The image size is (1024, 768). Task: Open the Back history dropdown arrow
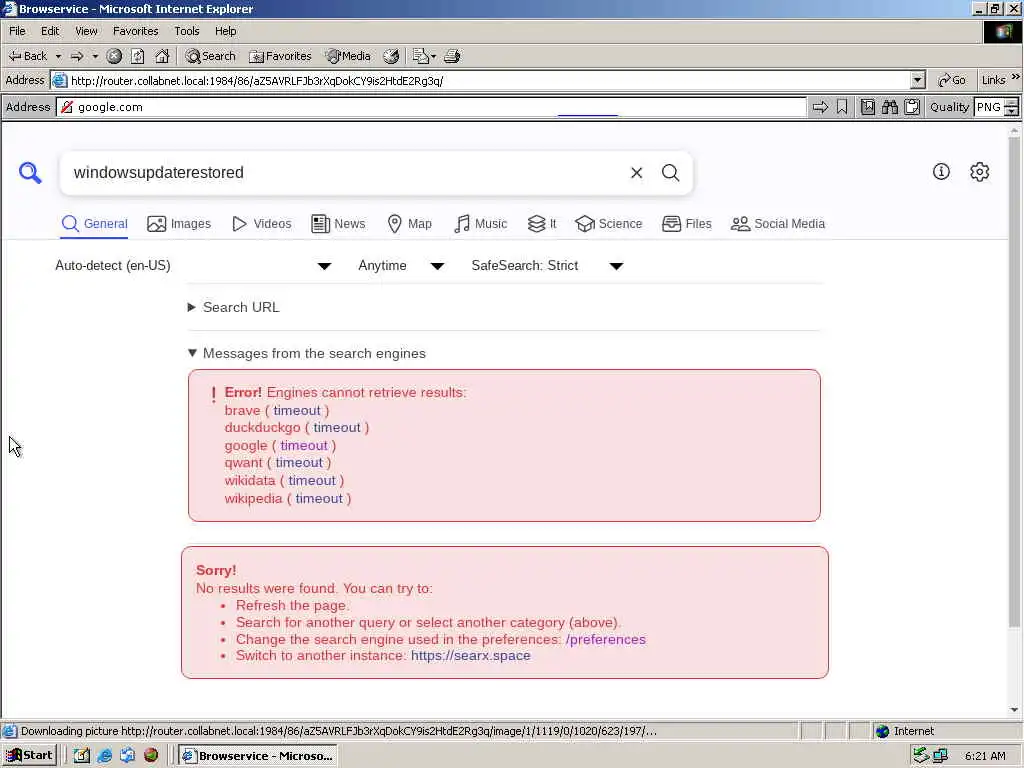tap(58, 56)
